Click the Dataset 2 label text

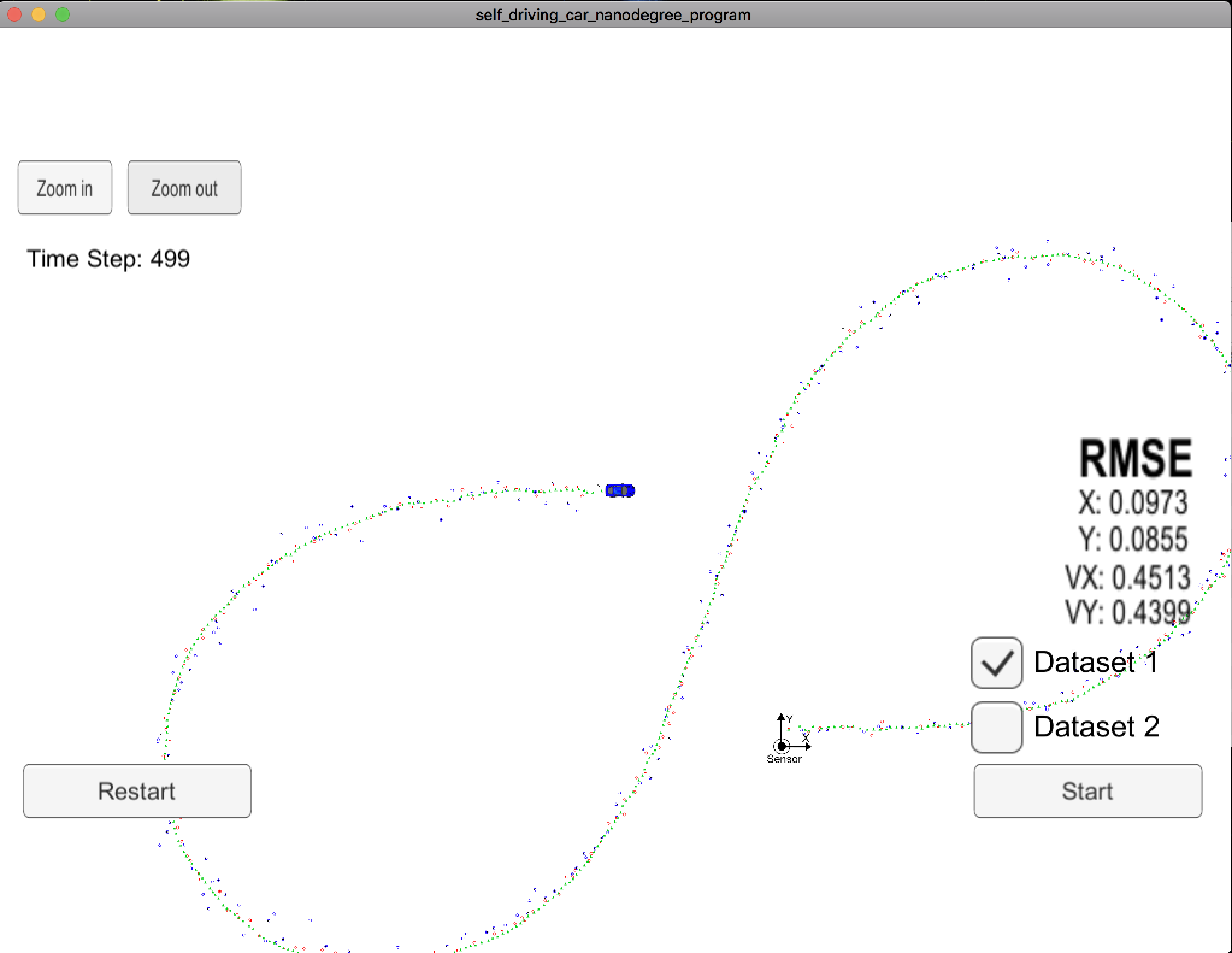(x=1097, y=726)
